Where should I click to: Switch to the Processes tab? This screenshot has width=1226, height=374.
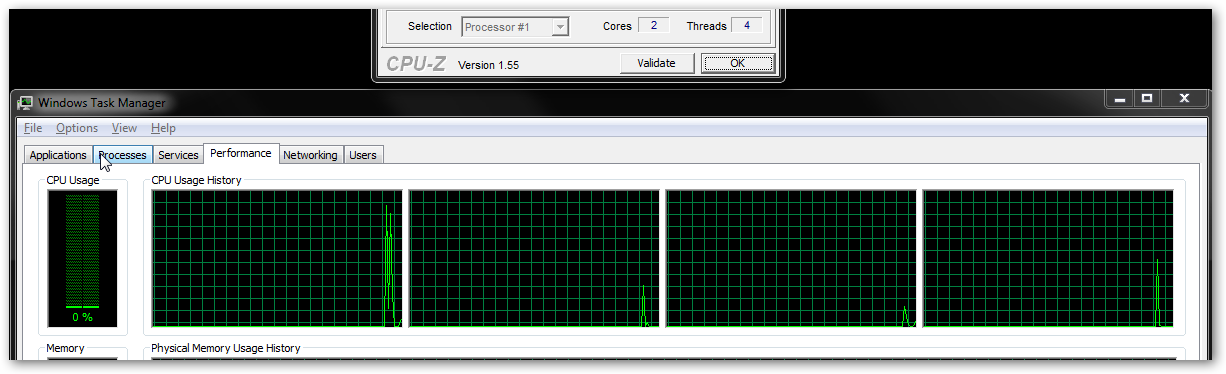pyautogui.click(x=123, y=155)
